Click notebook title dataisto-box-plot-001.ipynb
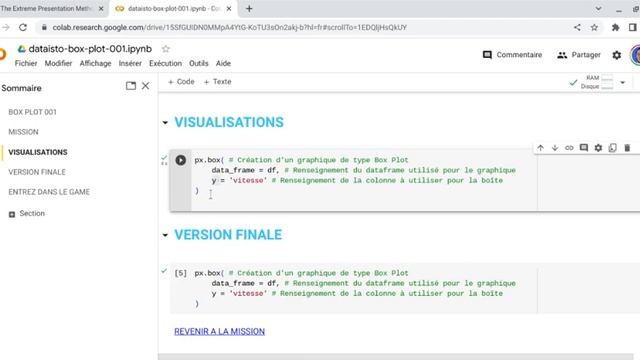Screen dimensions: 640x360 coord(90,49)
